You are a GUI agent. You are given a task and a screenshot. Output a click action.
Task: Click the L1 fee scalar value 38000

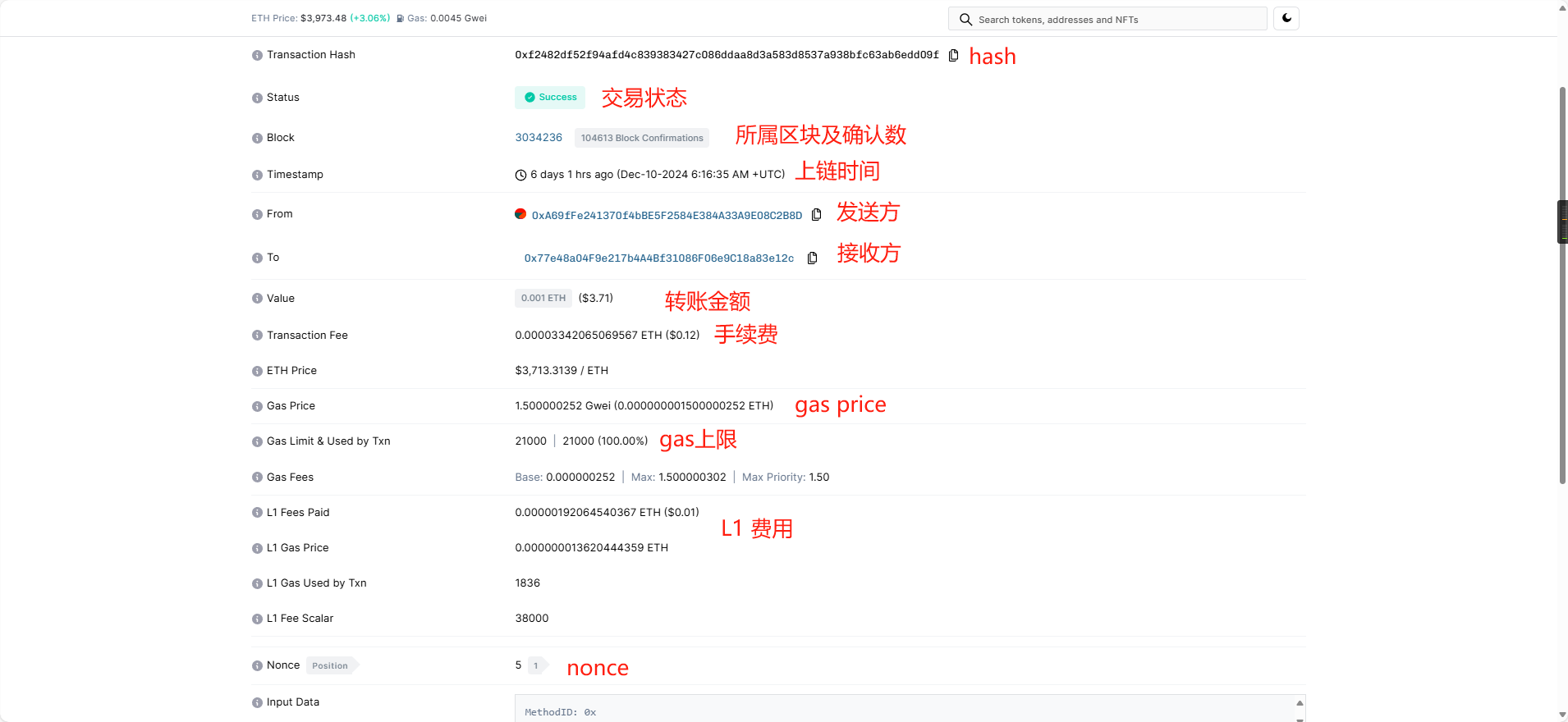531,619
